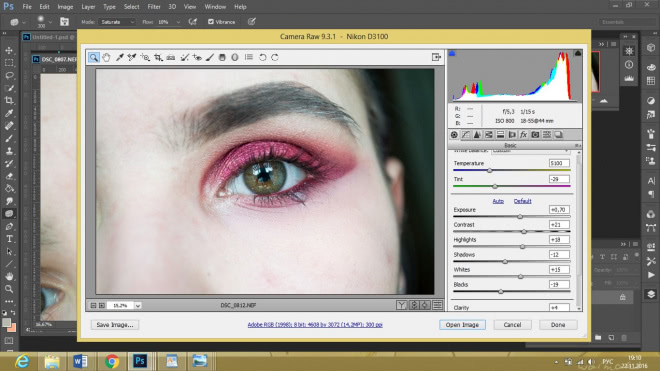Screen dimensions: 660x371
Task: Click the Shadows value field
Action: click(x=559, y=254)
